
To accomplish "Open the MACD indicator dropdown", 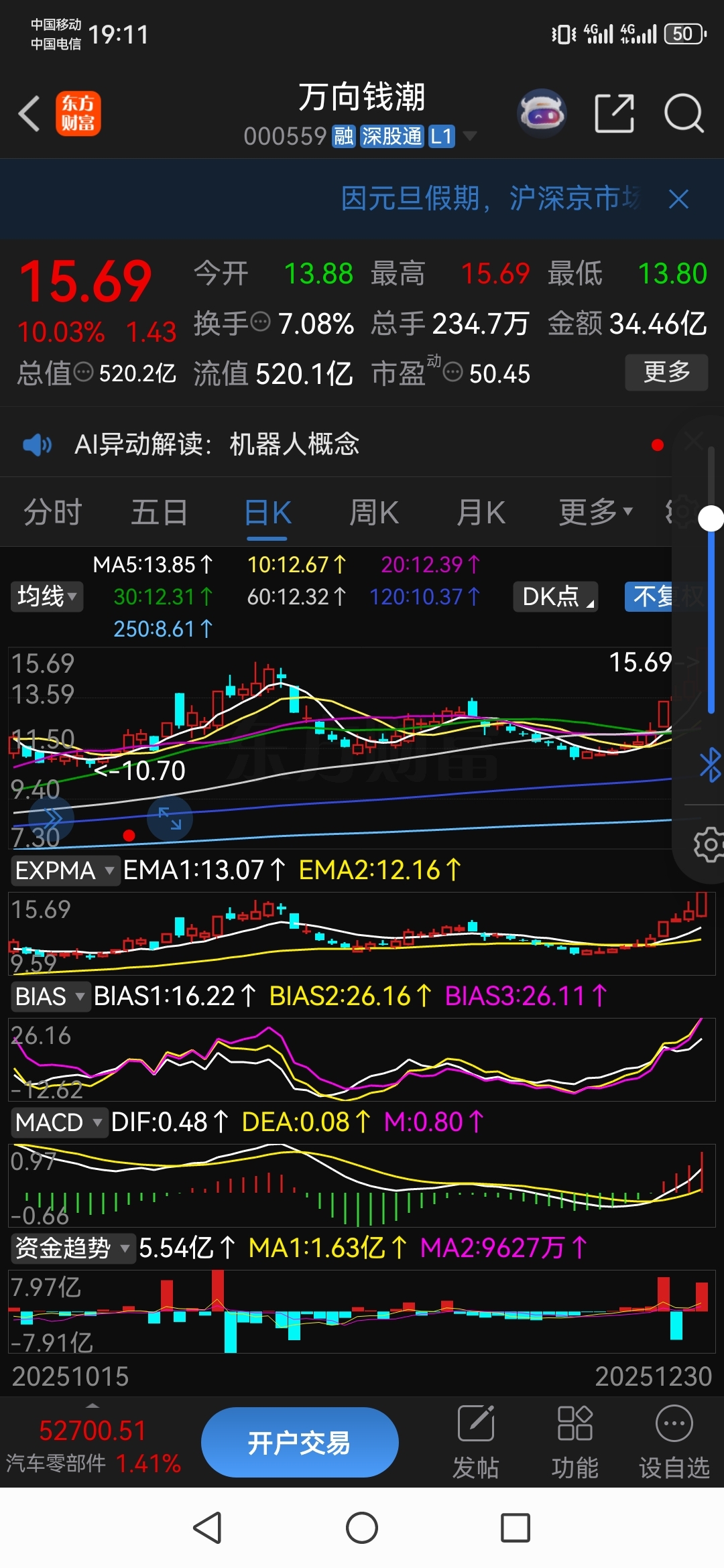I will pyautogui.click(x=59, y=1122).
